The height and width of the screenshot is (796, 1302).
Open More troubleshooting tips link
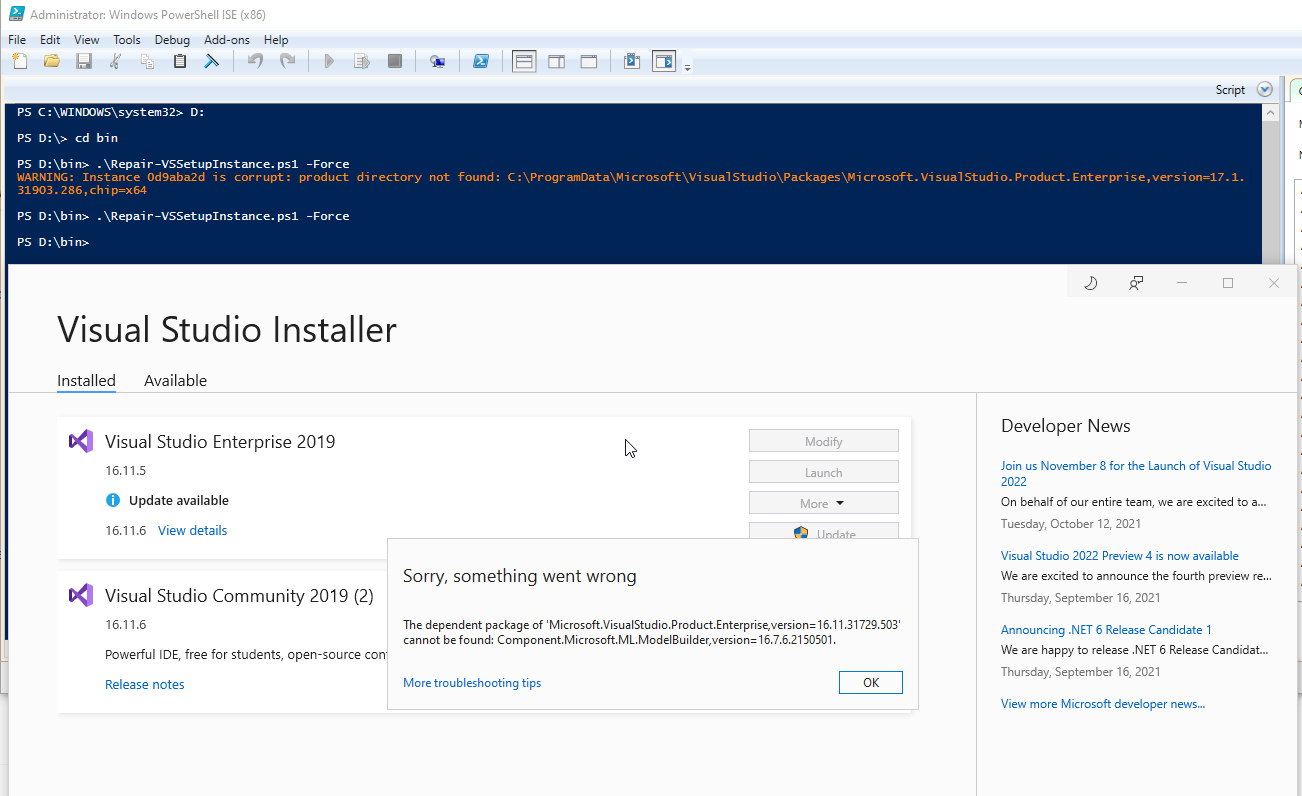point(472,683)
